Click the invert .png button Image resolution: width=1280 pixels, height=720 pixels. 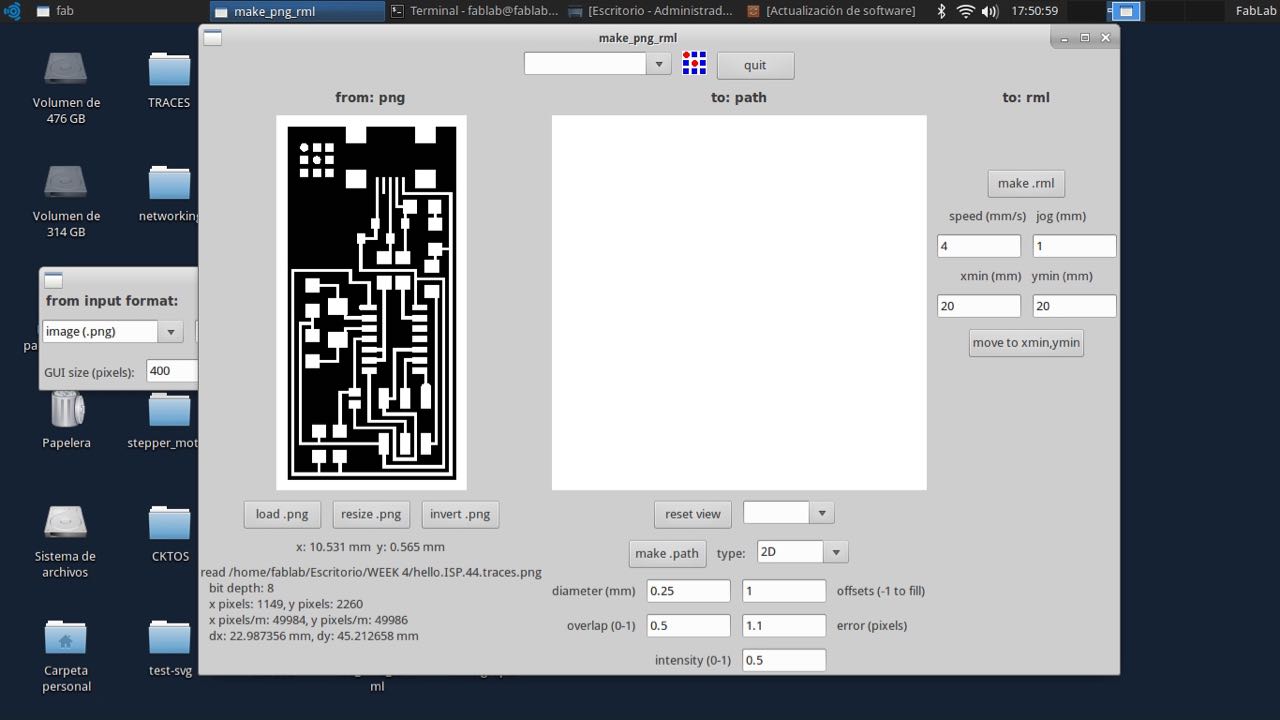coord(460,514)
